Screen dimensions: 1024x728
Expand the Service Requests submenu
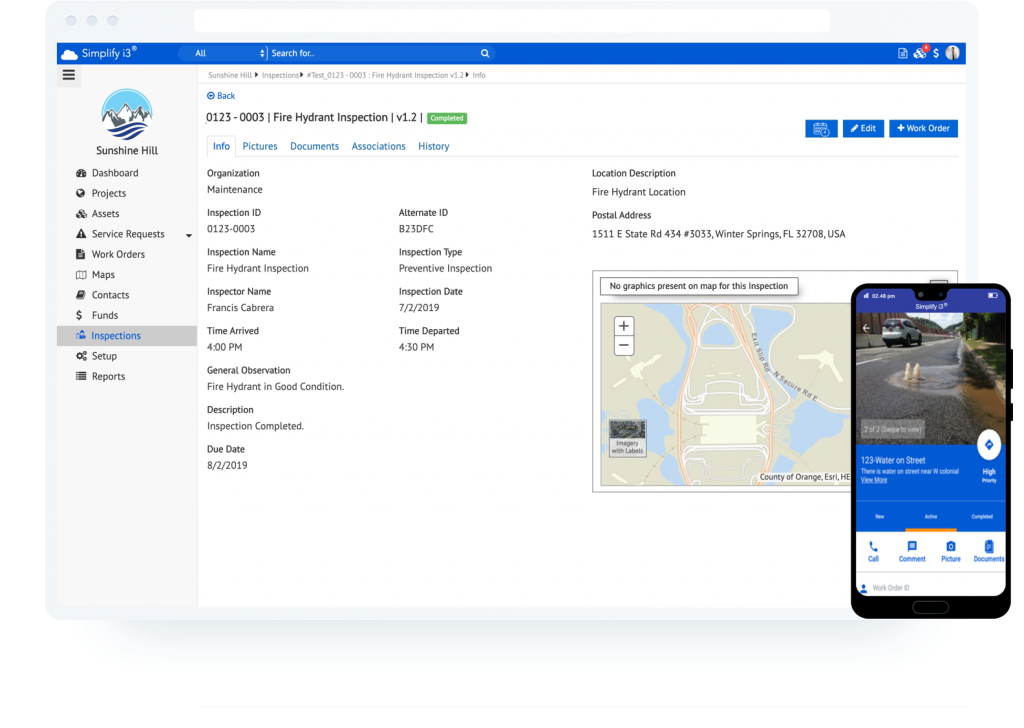tap(189, 235)
